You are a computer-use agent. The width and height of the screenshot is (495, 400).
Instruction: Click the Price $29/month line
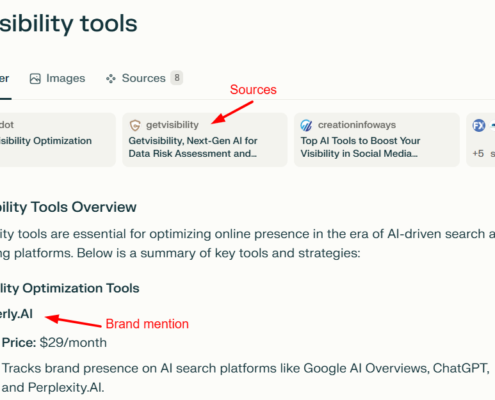(54, 343)
